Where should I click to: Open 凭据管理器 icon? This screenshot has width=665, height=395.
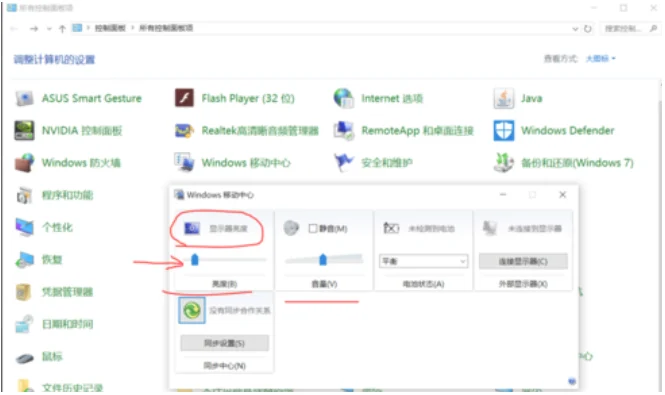click(x=24, y=292)
